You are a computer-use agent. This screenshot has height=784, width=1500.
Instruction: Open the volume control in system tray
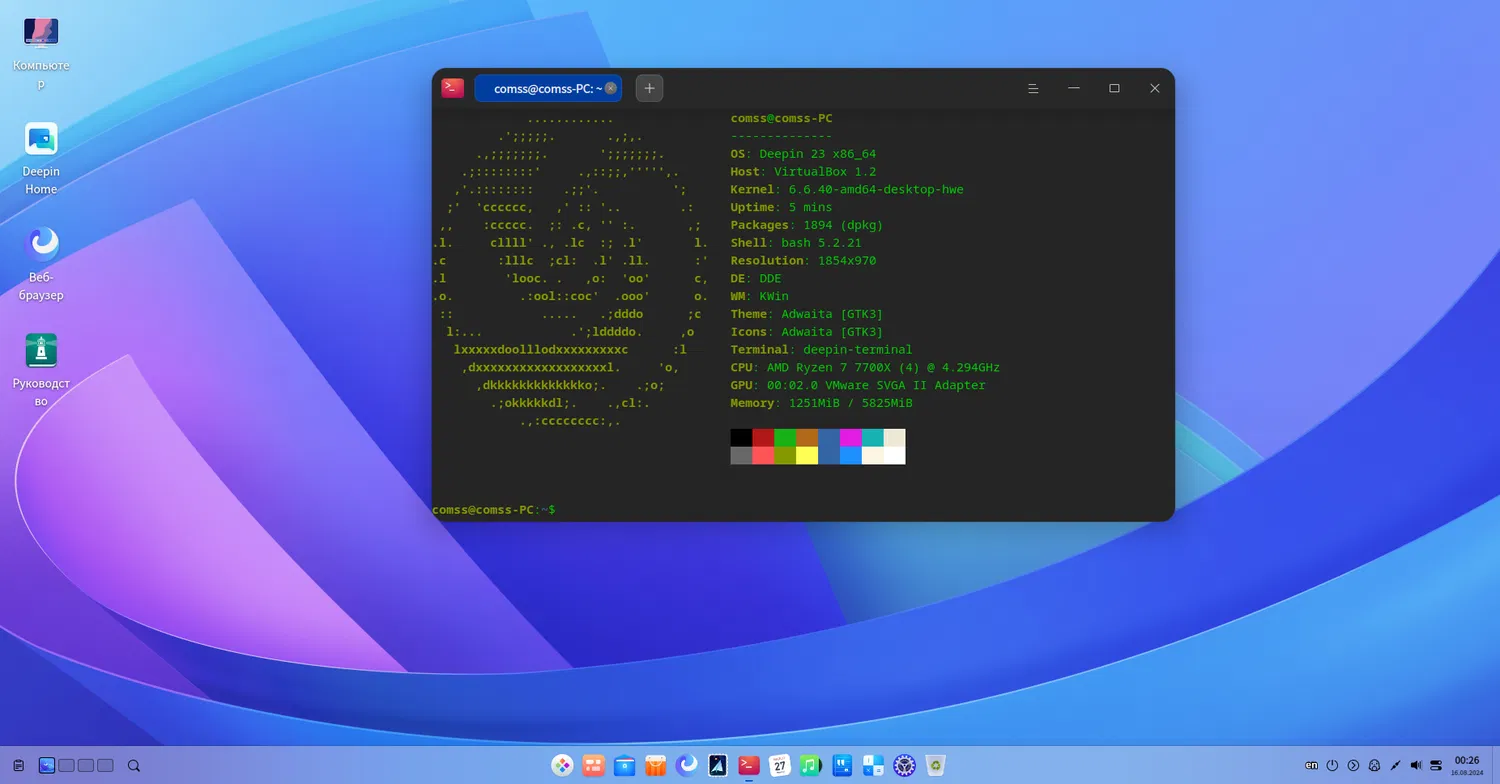point(1416,766)
